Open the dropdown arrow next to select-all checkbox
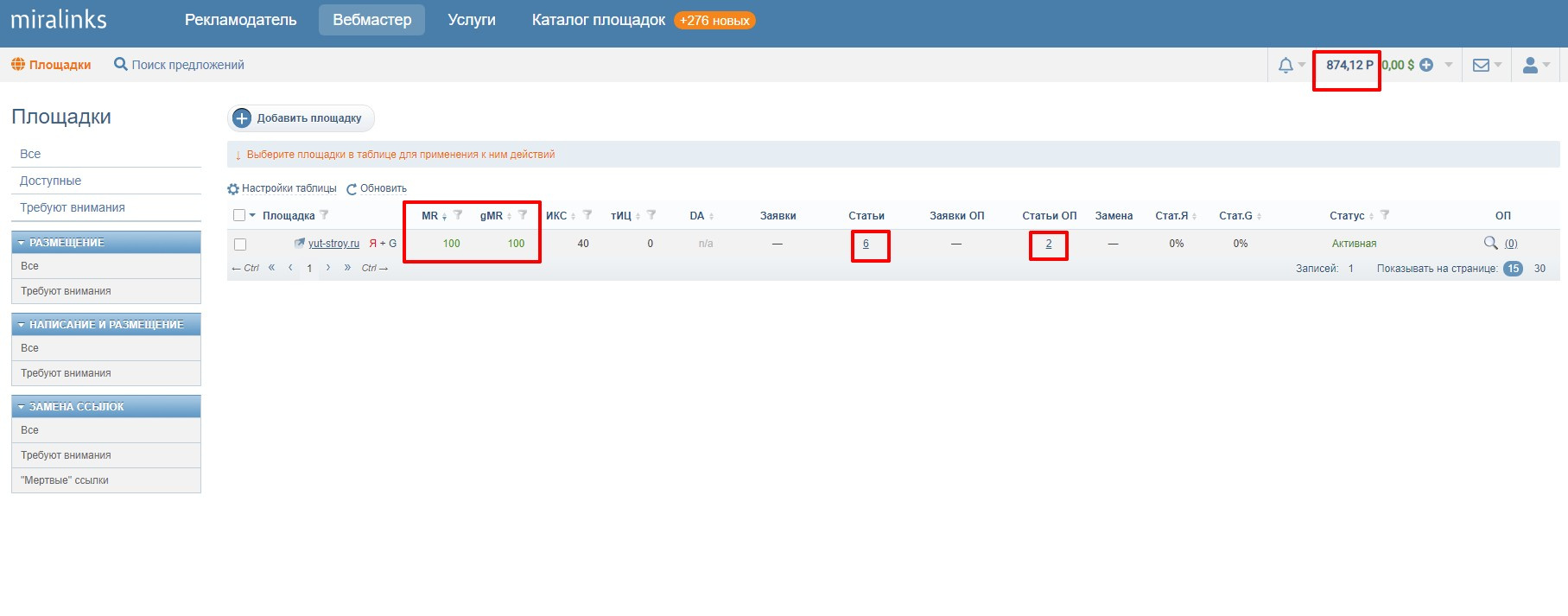Viewport: 1568px width, 616px height. pos(252,215)
